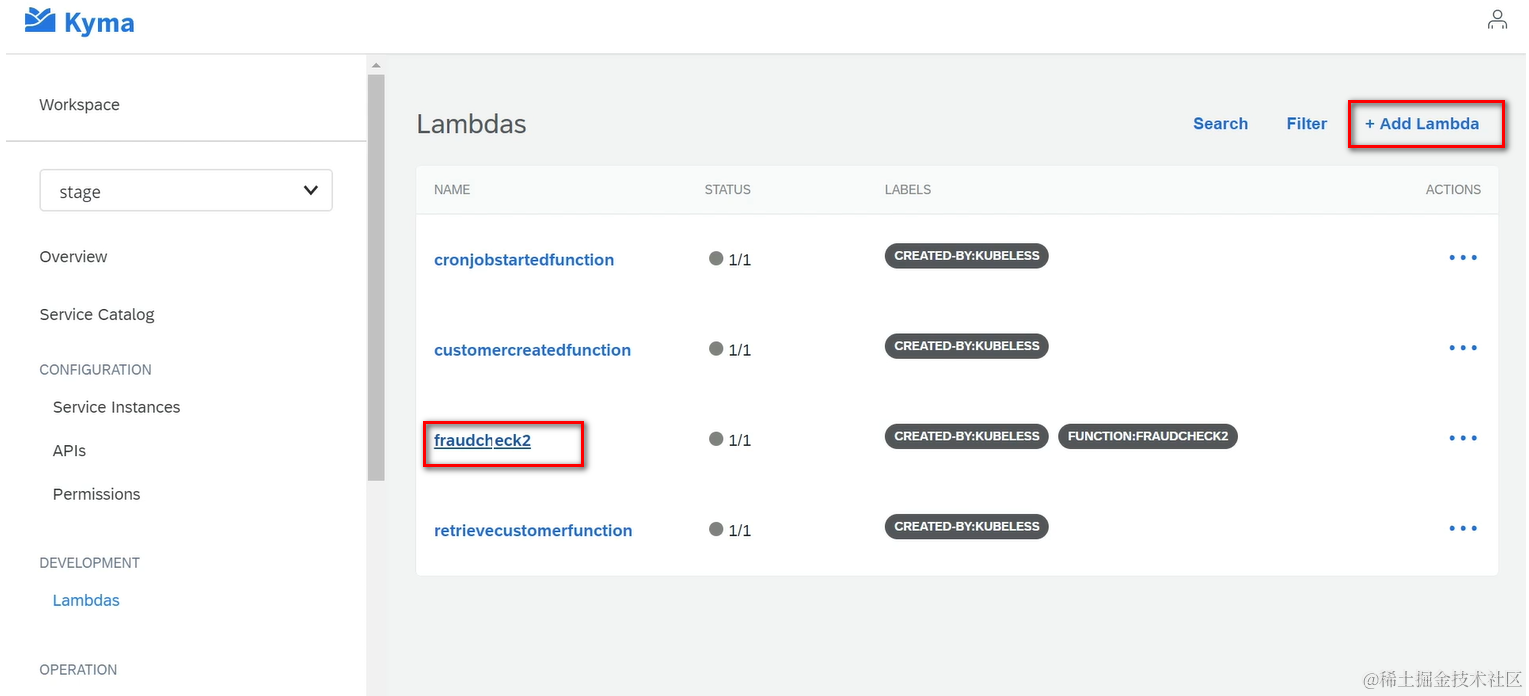
Task: Open the fraudcheck2 lambda link
Action: pyautogui.click(x=482, y=440)
